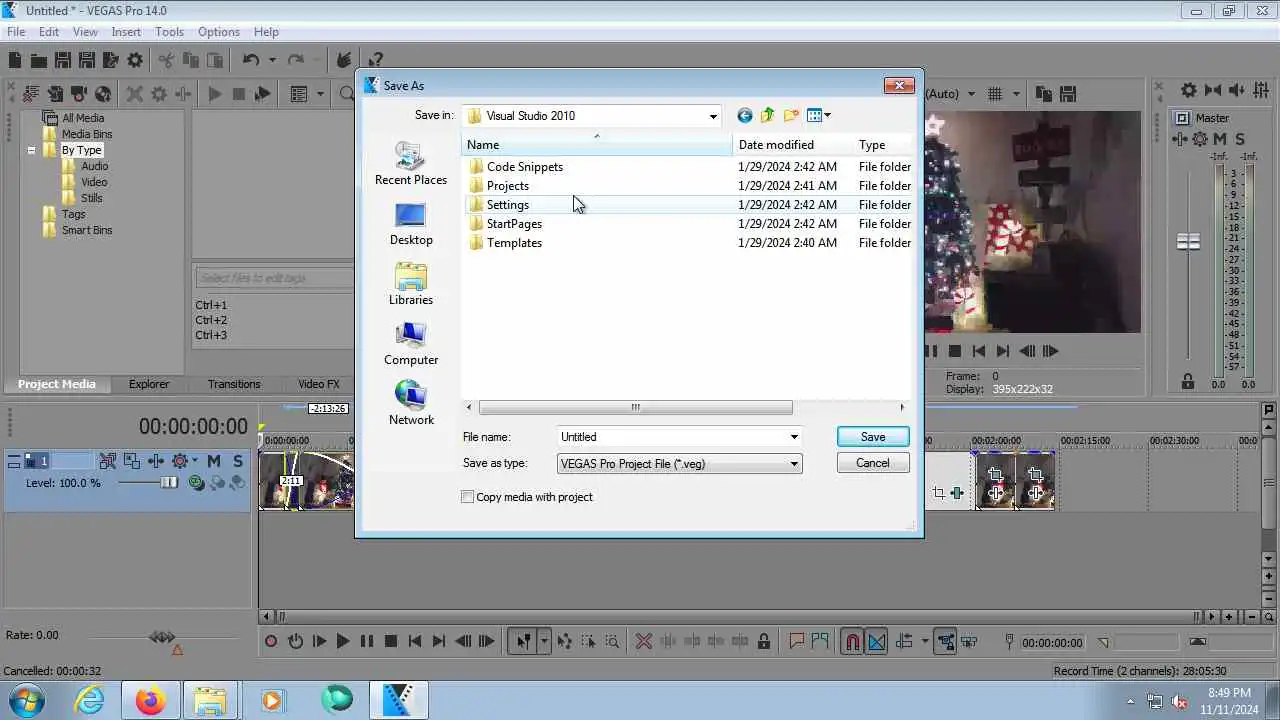Mute the Master bus with M button

point(1220,139)
